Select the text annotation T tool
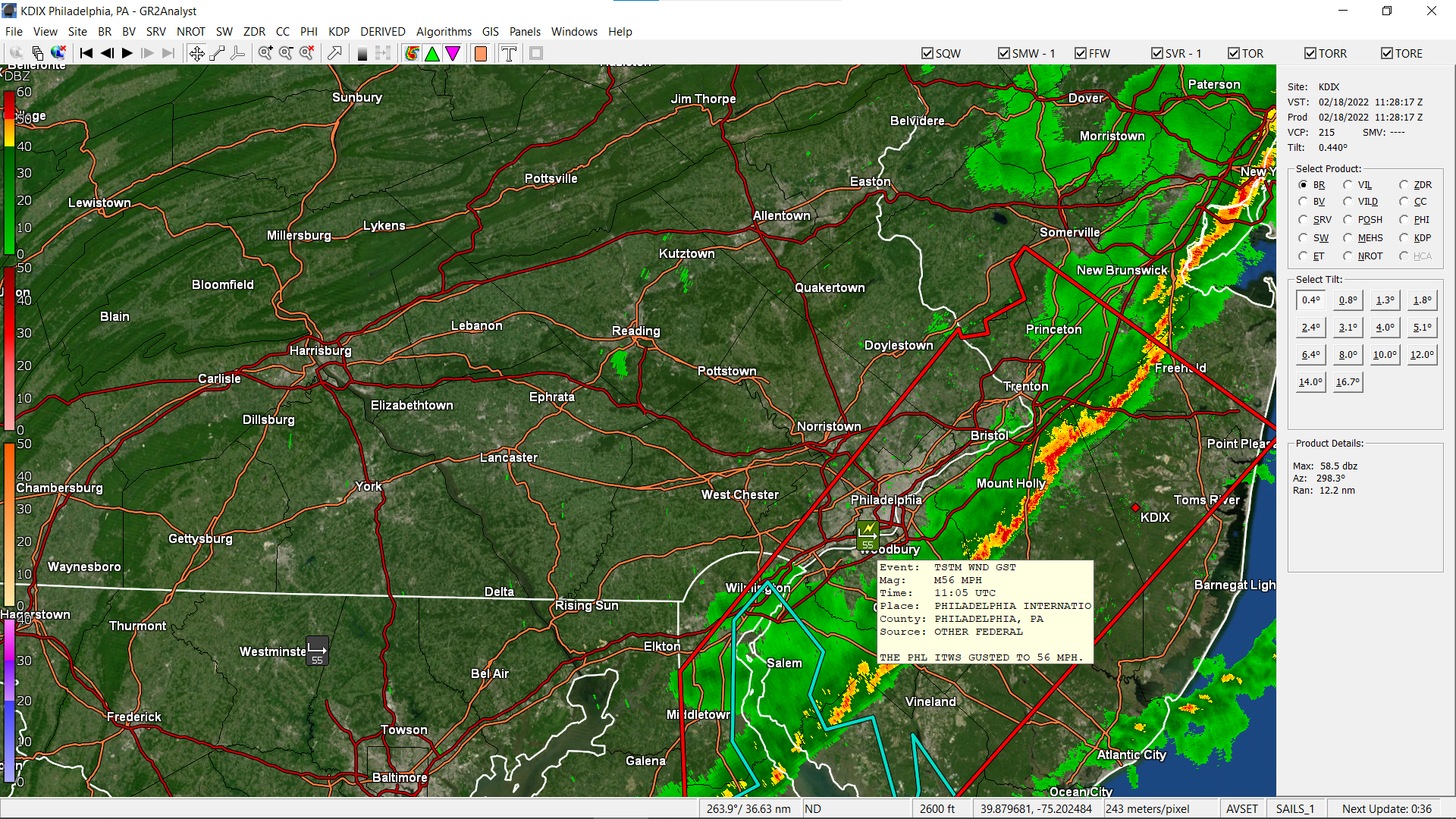 (509, 53)
